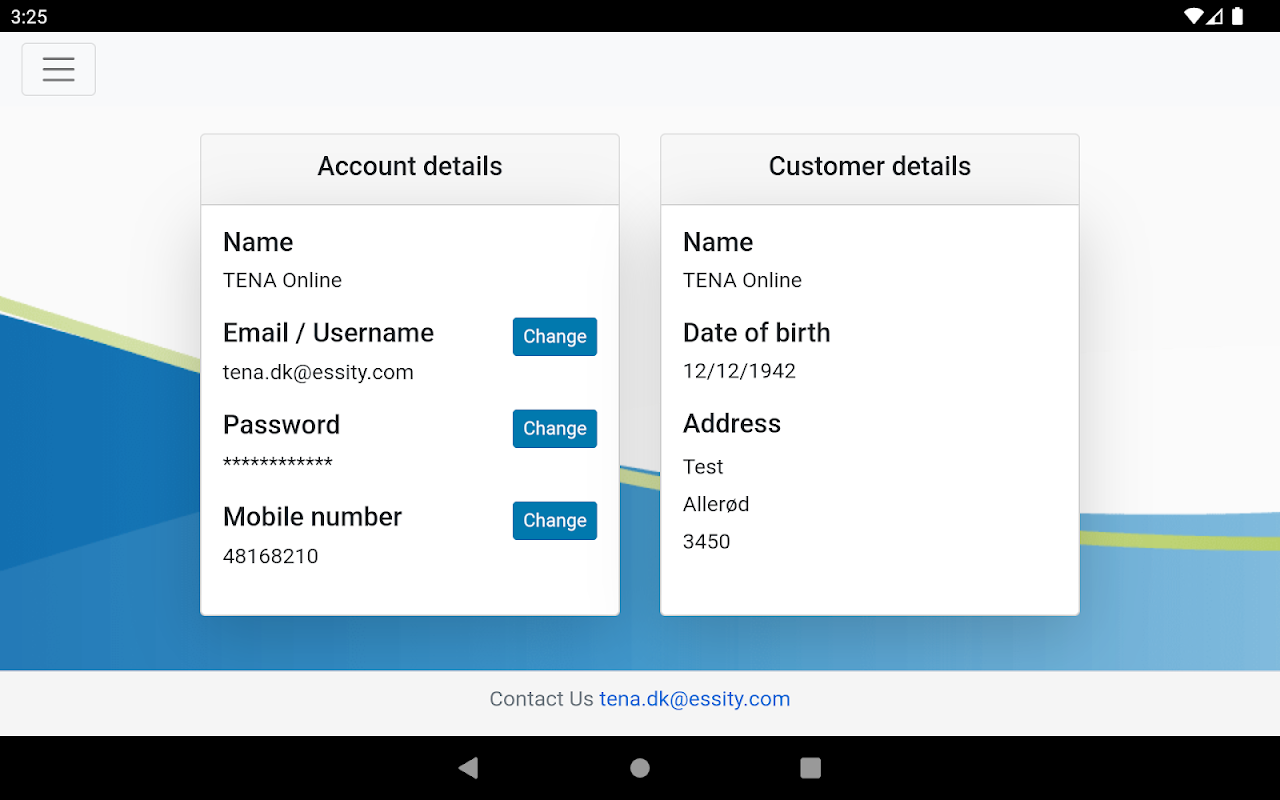Image resolution: width=1280 pixels, height=800 pixels.
Task: Tap the Android back button
Action: point(468,768)
